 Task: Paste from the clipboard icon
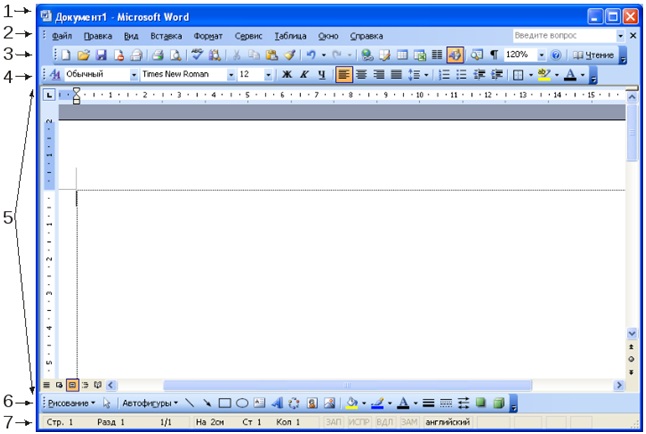tap(272, 55)
